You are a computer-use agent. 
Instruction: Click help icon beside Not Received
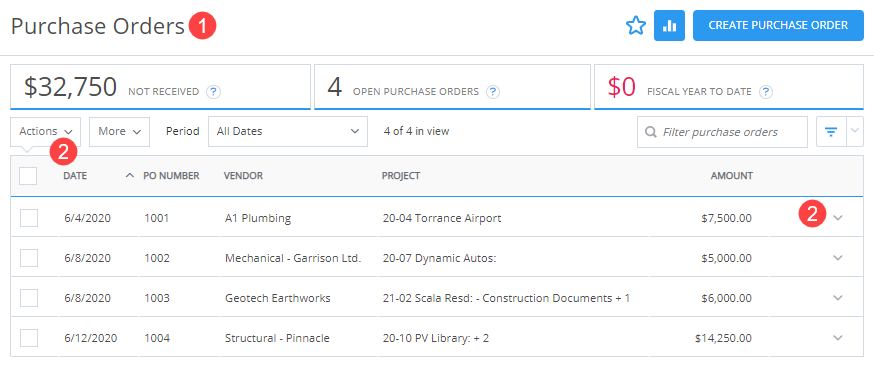[x=212, y=92]
